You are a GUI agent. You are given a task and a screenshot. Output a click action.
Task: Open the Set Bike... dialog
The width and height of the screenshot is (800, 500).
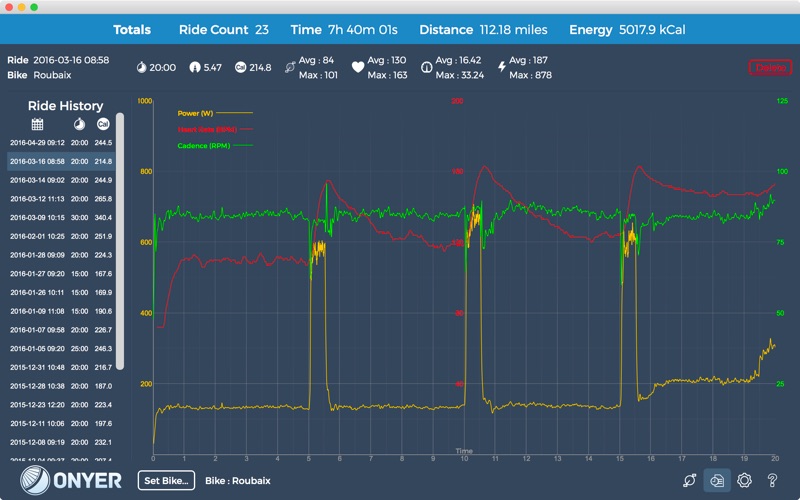click(166, 481)
